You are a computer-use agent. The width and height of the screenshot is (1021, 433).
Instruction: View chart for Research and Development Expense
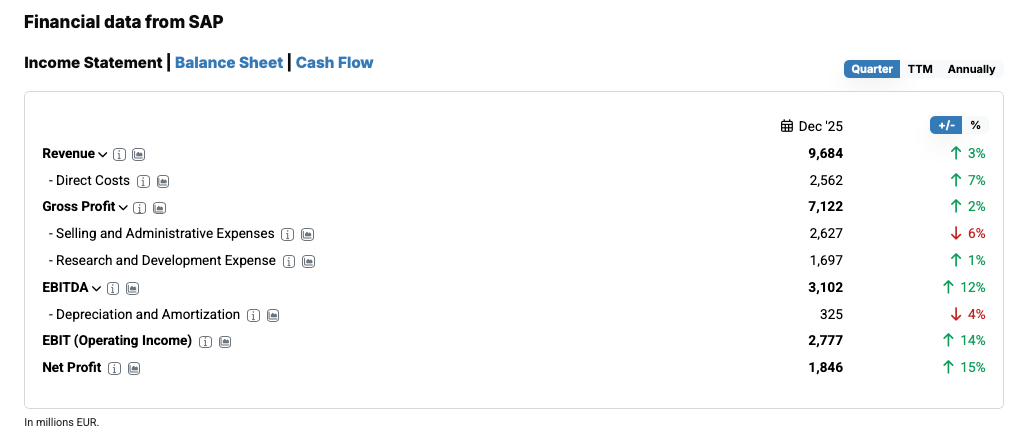pyautogui.click(x=309, y=261)
